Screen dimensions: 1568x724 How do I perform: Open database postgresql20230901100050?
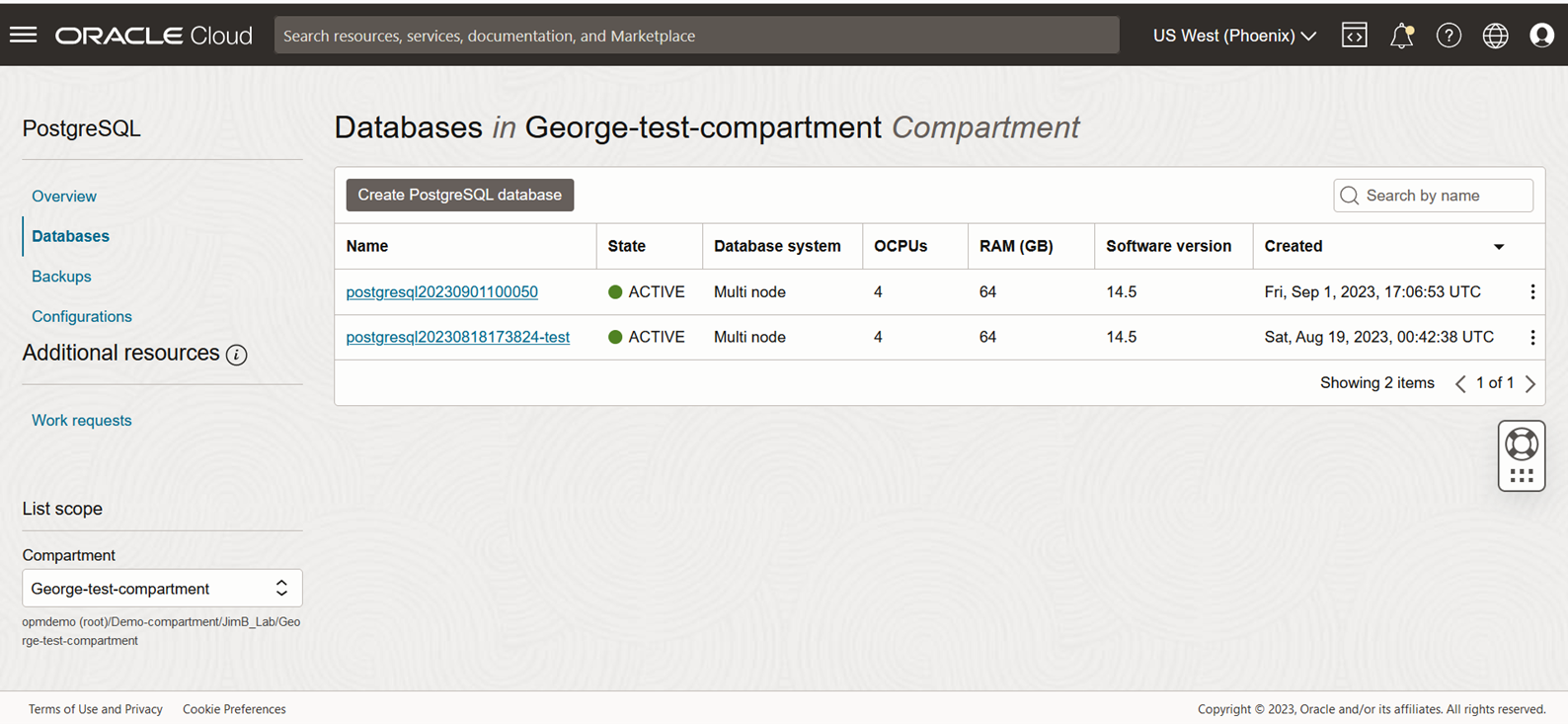tap(441, 291)
